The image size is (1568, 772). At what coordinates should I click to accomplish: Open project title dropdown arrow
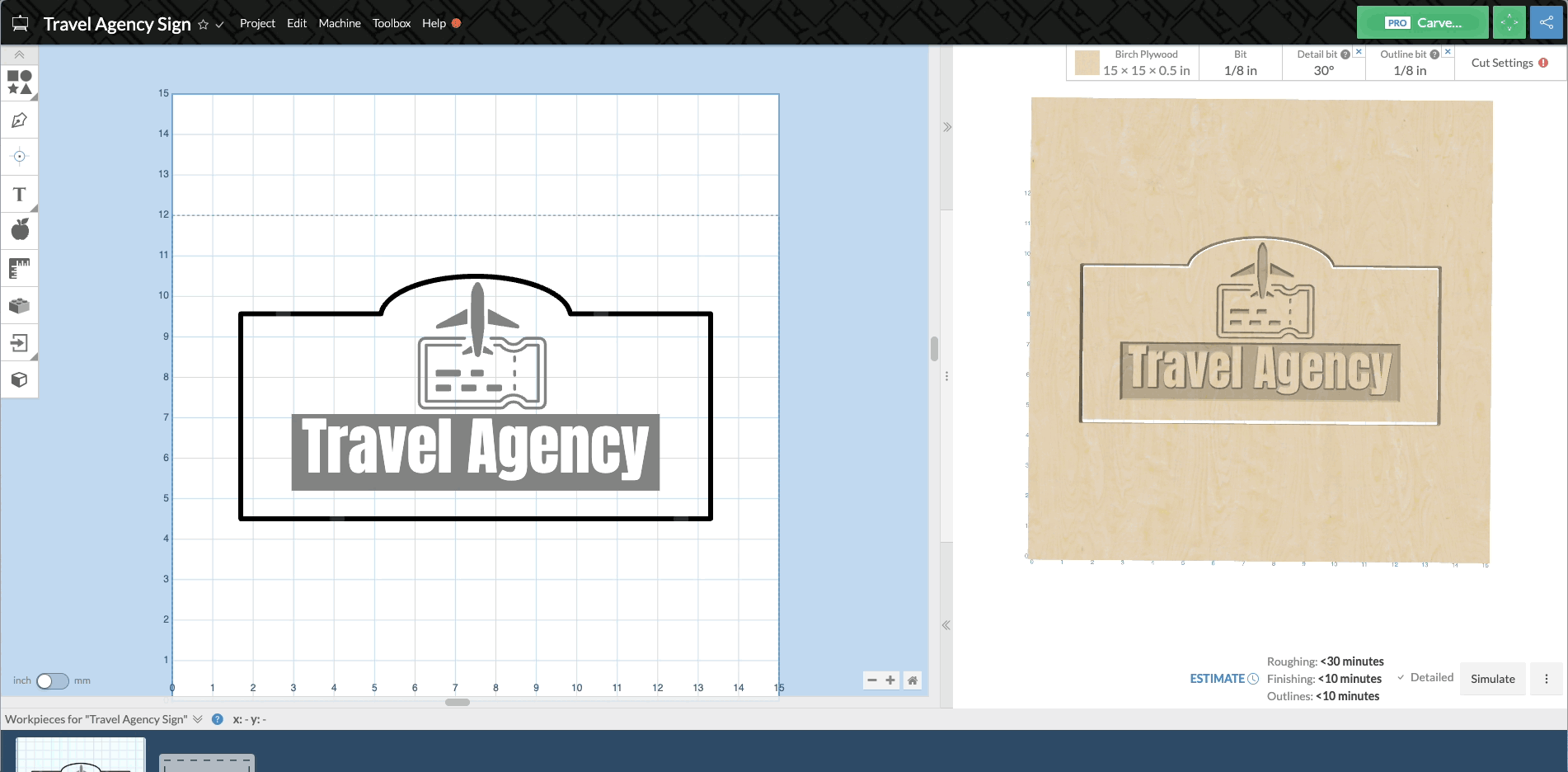pyautogui.click(x=219, y=25)
